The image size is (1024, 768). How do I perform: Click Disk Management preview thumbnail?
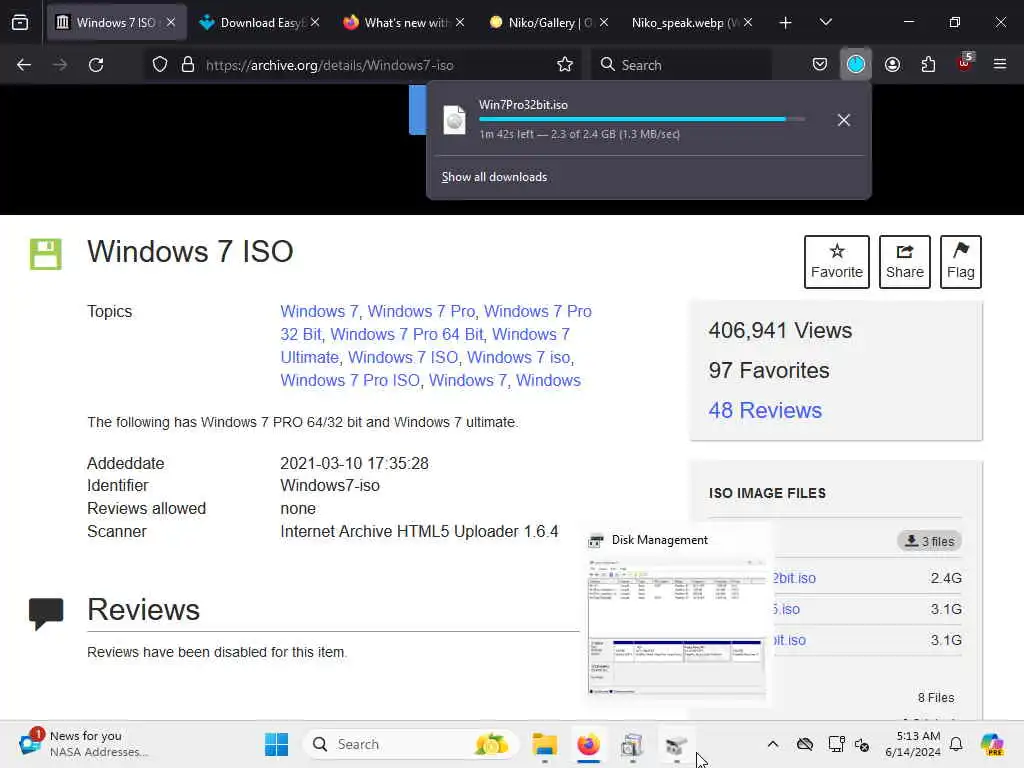coord(677,626)
